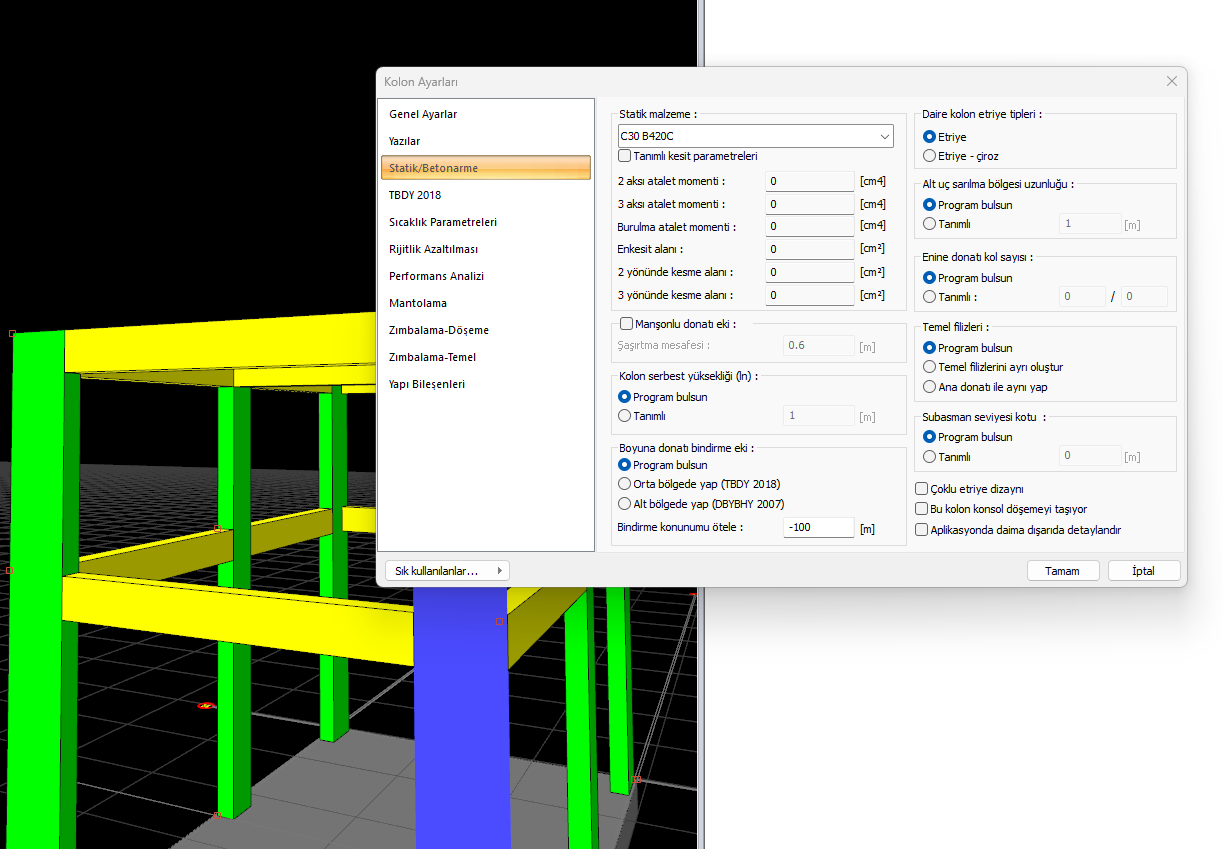Check the Çoklu etriye dizaynı option
The height and width of the screenshot is (849, 1223).
click(x=922, y=489)
